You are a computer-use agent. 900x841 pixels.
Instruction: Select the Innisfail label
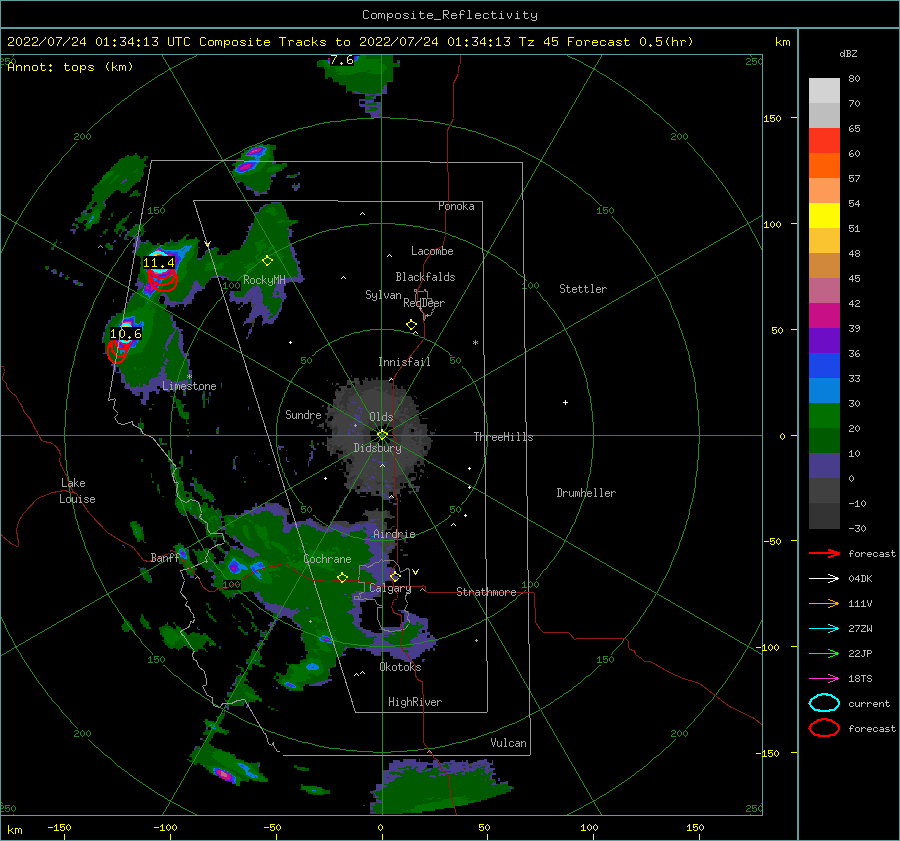(404, 362)
